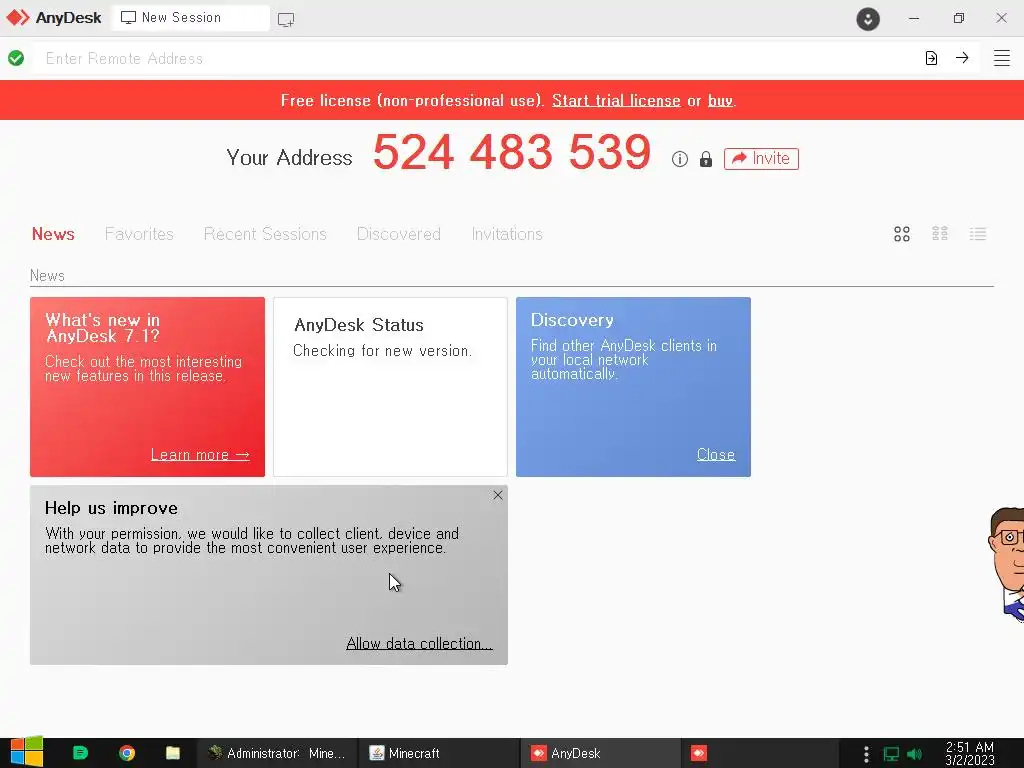Open the file transfer browse icon
Viewport: 1024px width, 768px height.
tap(931, 58)
